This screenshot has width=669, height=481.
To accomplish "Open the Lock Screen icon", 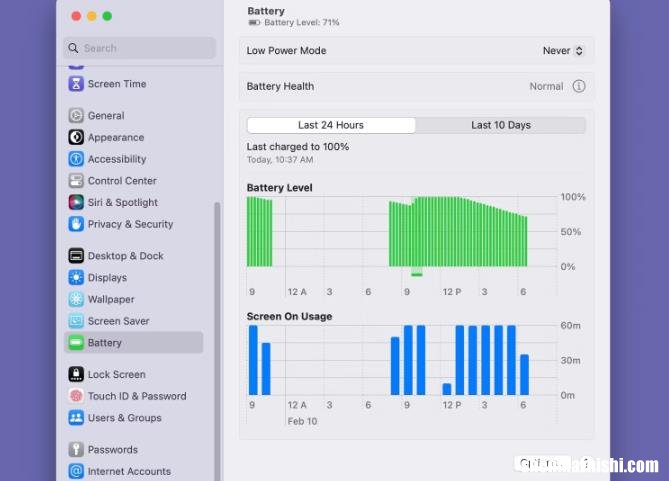I will (76, 374).
